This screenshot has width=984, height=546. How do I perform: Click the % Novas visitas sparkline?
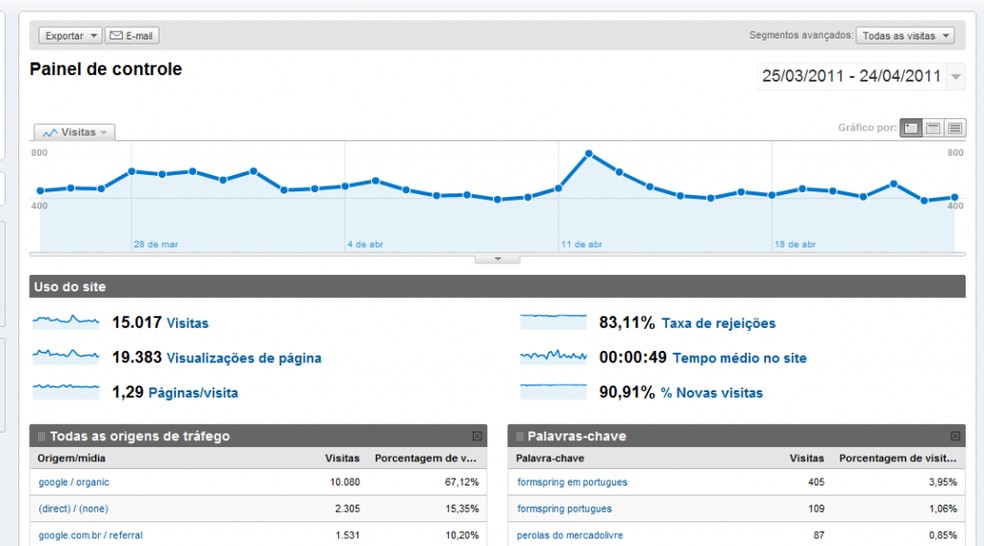[554, 391]
